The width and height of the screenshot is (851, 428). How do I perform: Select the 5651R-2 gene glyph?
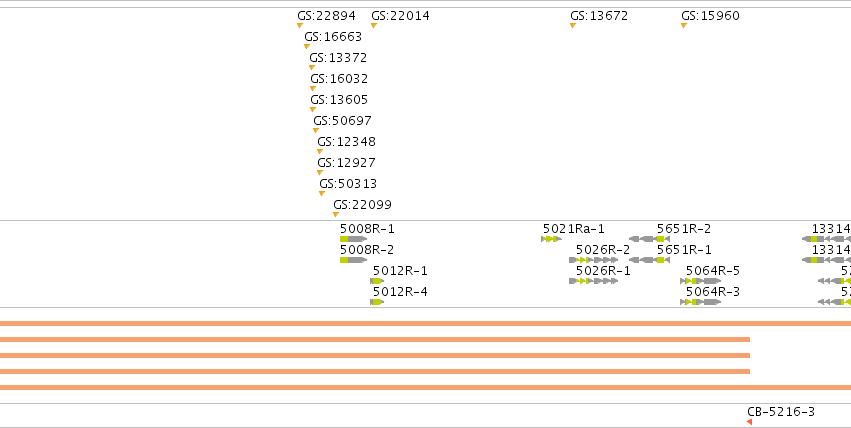pos(649,239)
